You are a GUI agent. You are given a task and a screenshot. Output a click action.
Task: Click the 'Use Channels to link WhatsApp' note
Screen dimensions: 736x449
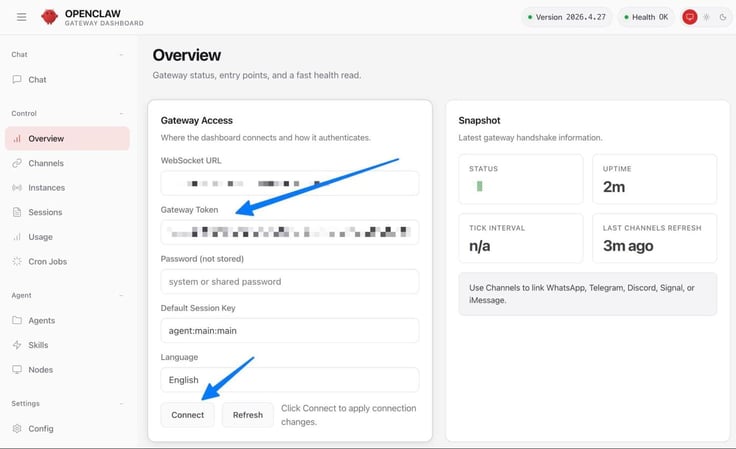588,294
